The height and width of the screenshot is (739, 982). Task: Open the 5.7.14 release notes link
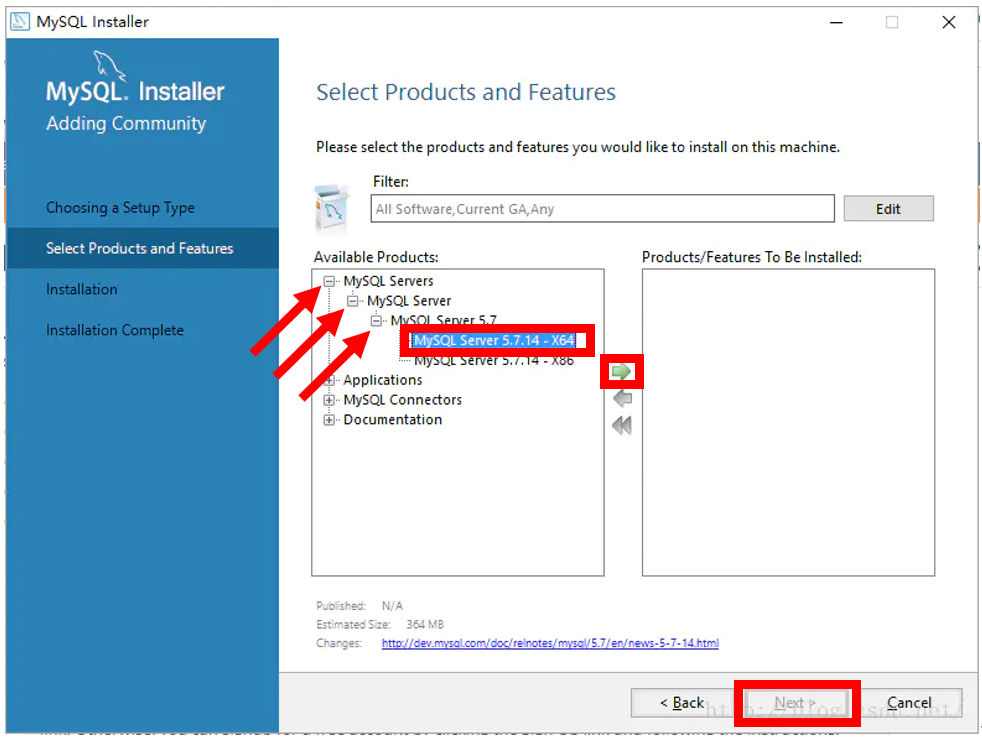(550, 643)
